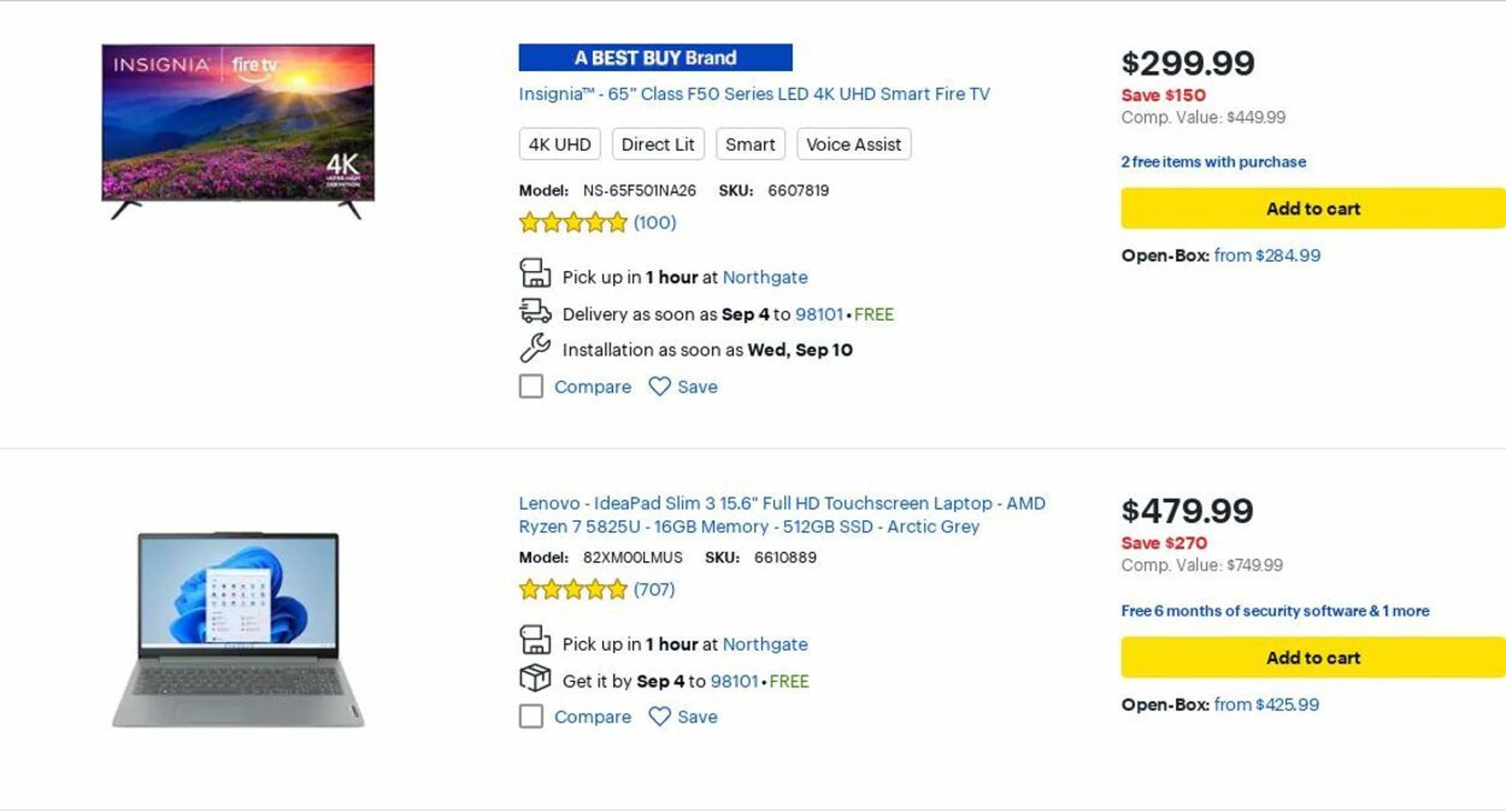The height and width of the screenshot is (812, 1506).
Task: Click the store pickup icon for Lenovo laptop
Action: pyautogui.click(x=535, y=640)
